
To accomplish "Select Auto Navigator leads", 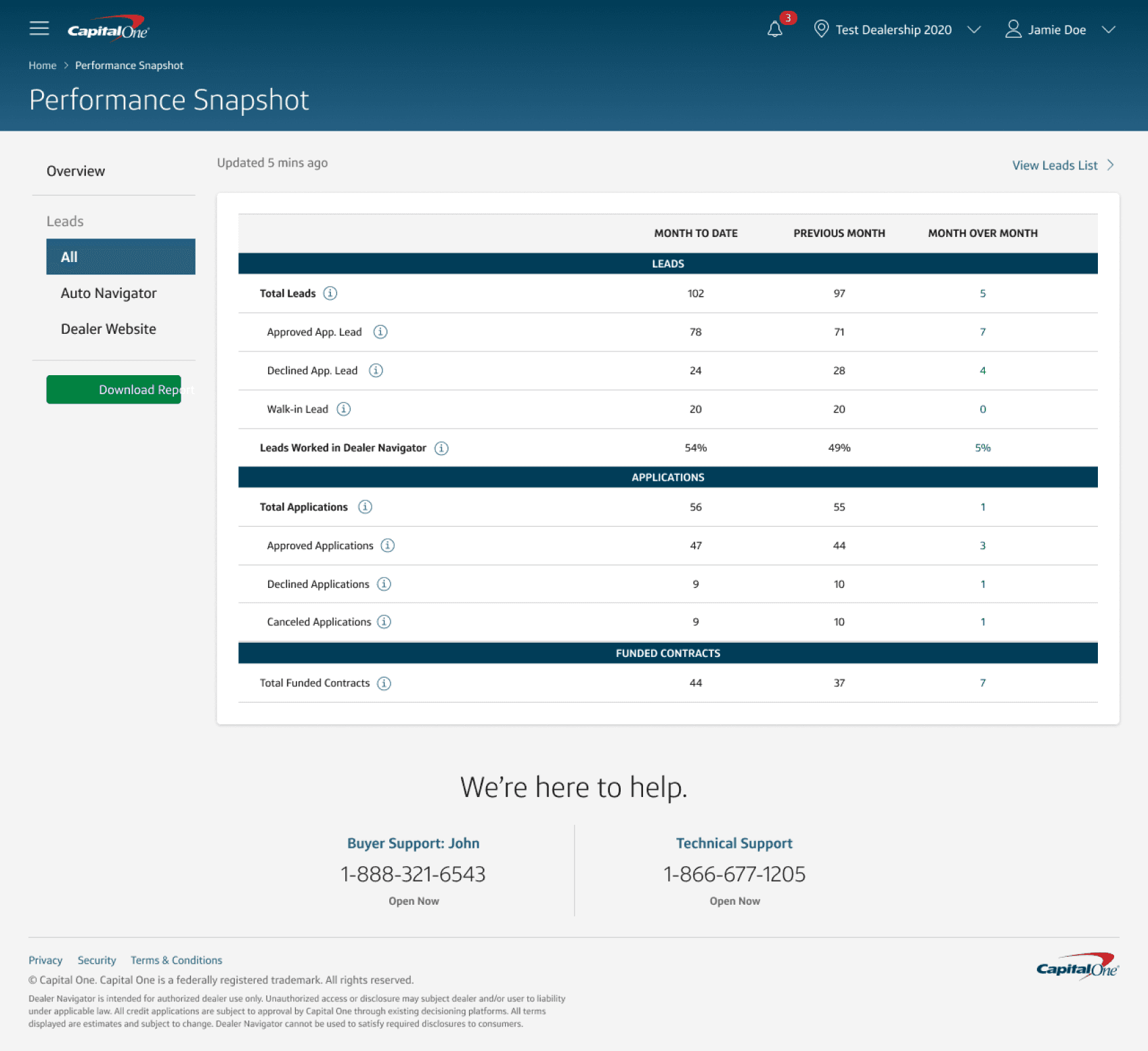I will pos(108,293).
